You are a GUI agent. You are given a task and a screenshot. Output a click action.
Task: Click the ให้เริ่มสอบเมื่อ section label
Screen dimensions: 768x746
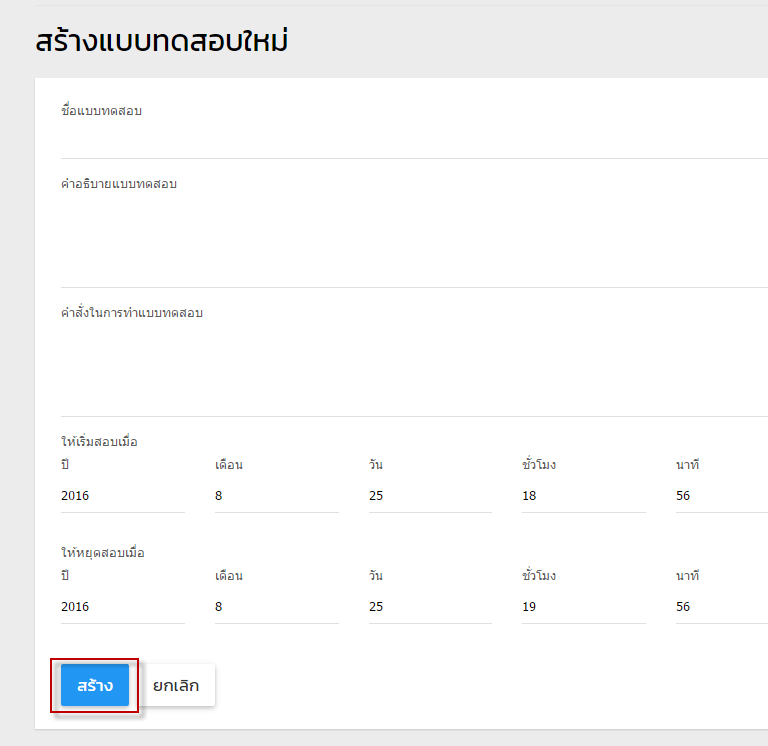coord(99,441)
